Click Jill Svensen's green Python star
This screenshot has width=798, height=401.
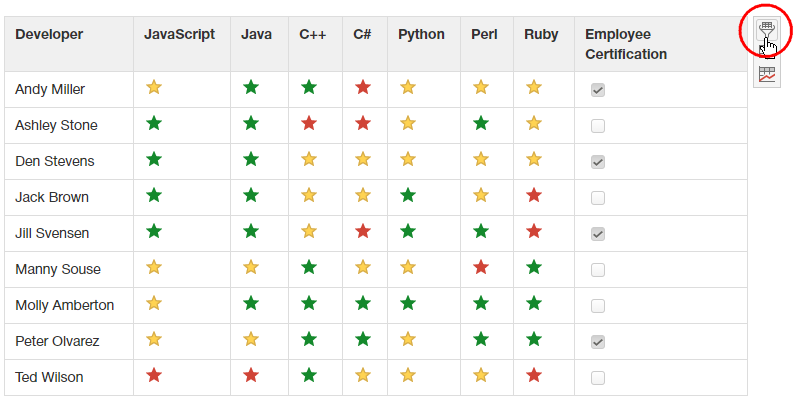408,232
